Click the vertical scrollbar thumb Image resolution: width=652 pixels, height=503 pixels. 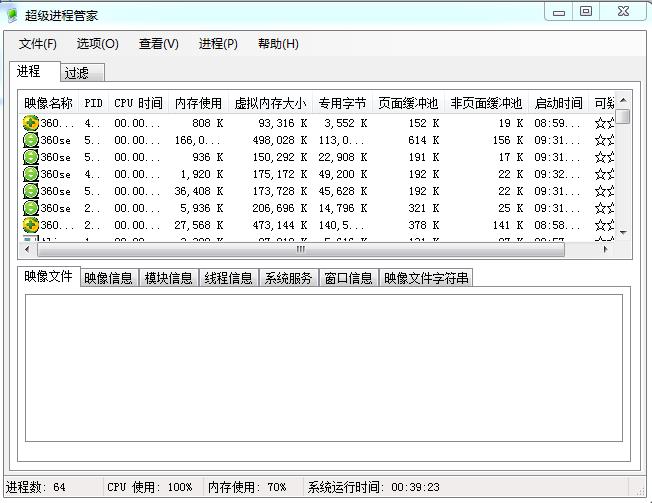(x=623, y=116)
